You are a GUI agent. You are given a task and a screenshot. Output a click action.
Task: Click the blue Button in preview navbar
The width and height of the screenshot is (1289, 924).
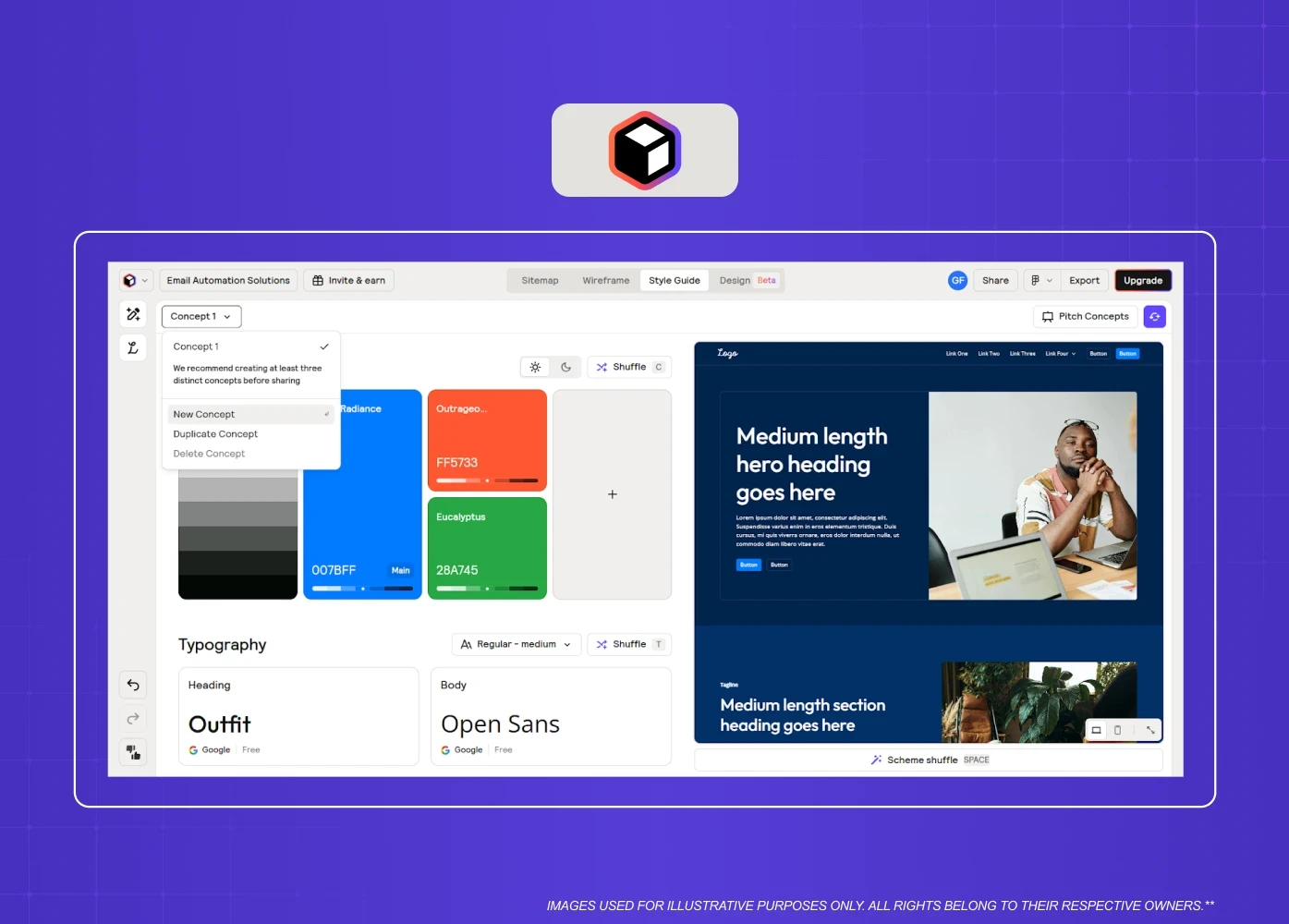(x=1127, y=353)
